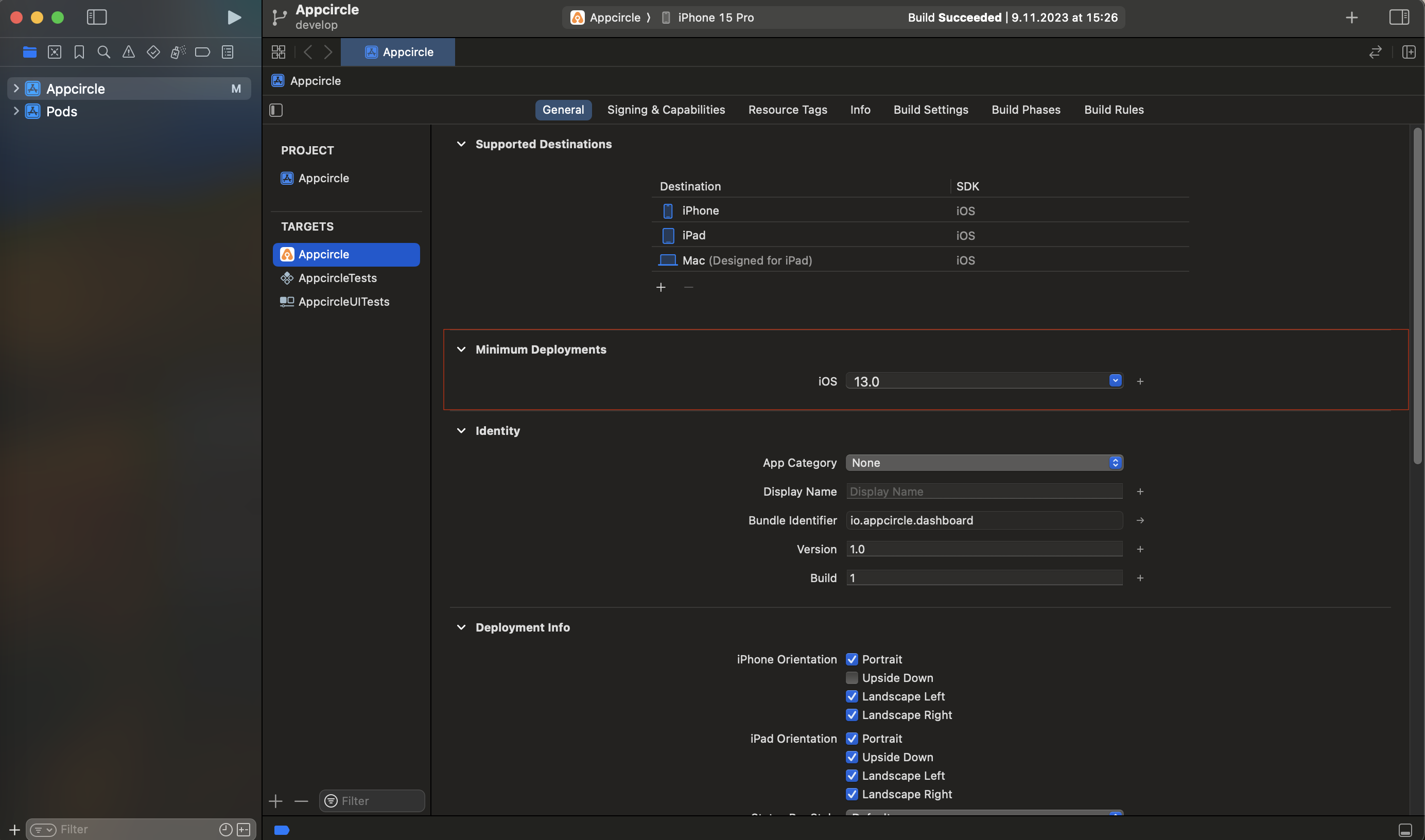Toggle iPhone Landscape Right checkbox
This screenshot has width=1425, height=840.
[851, 715]
